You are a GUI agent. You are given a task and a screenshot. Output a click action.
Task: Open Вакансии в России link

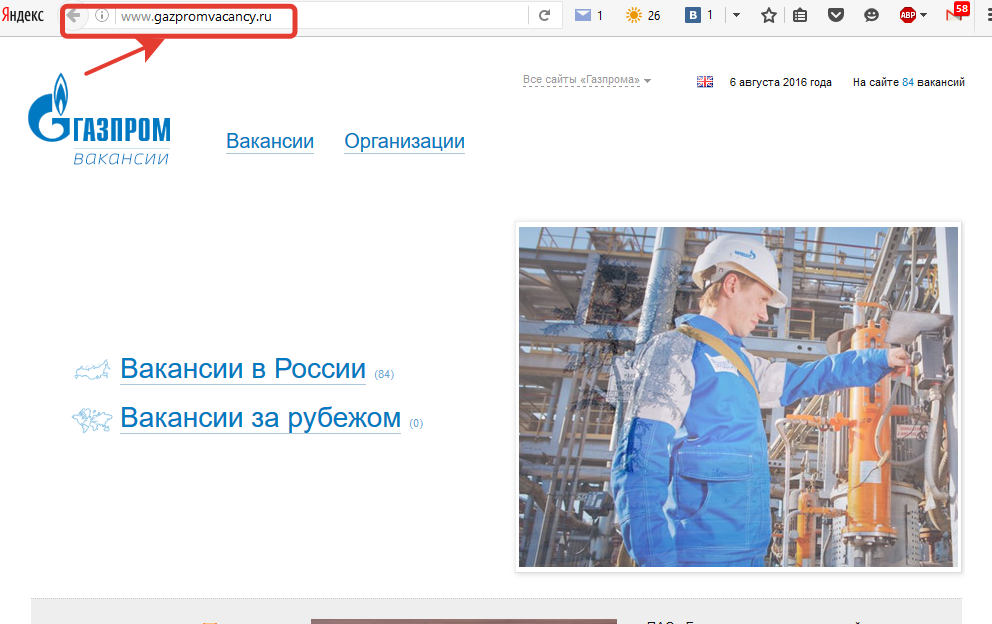click(x=243, y=369)
